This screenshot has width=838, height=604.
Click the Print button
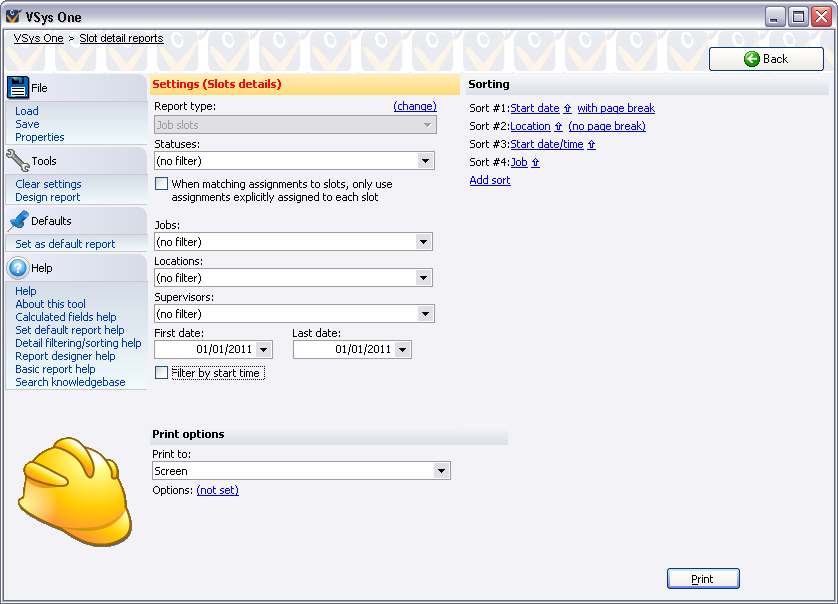click(703, 579)
